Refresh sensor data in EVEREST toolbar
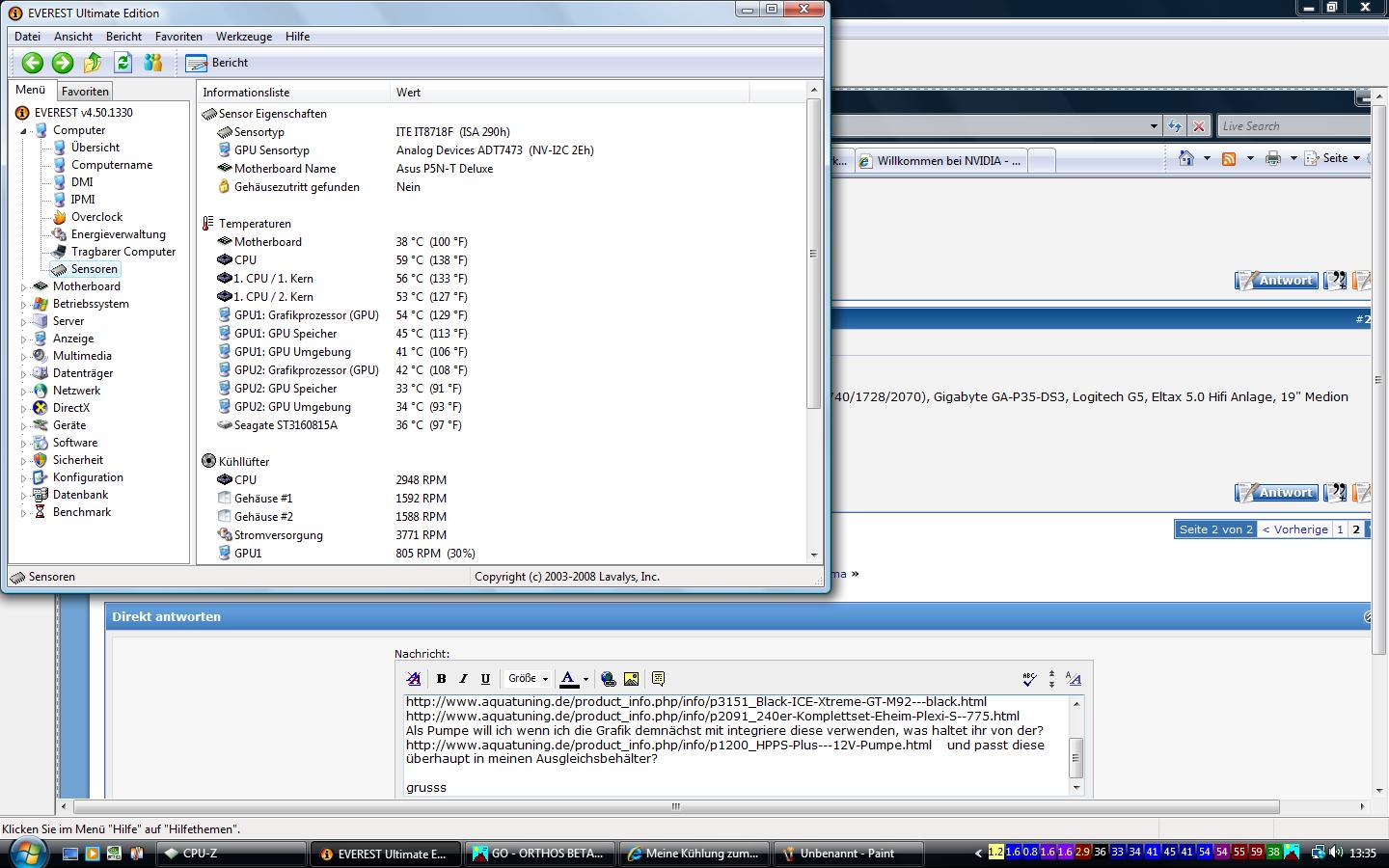The width and height of the screenshot is (1389, 868). [123, 63]
